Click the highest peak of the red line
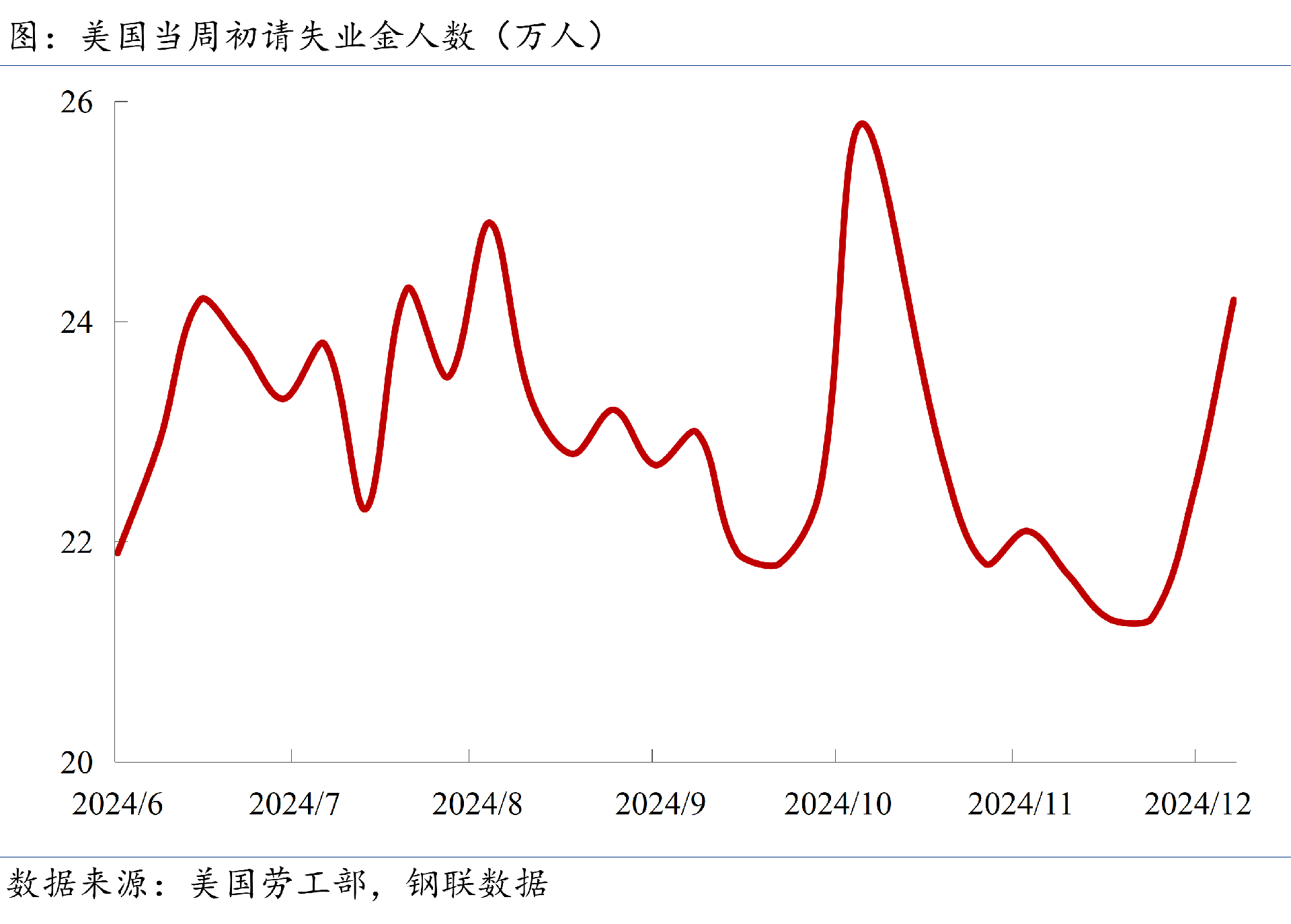1291x924 pixels. 862,124
